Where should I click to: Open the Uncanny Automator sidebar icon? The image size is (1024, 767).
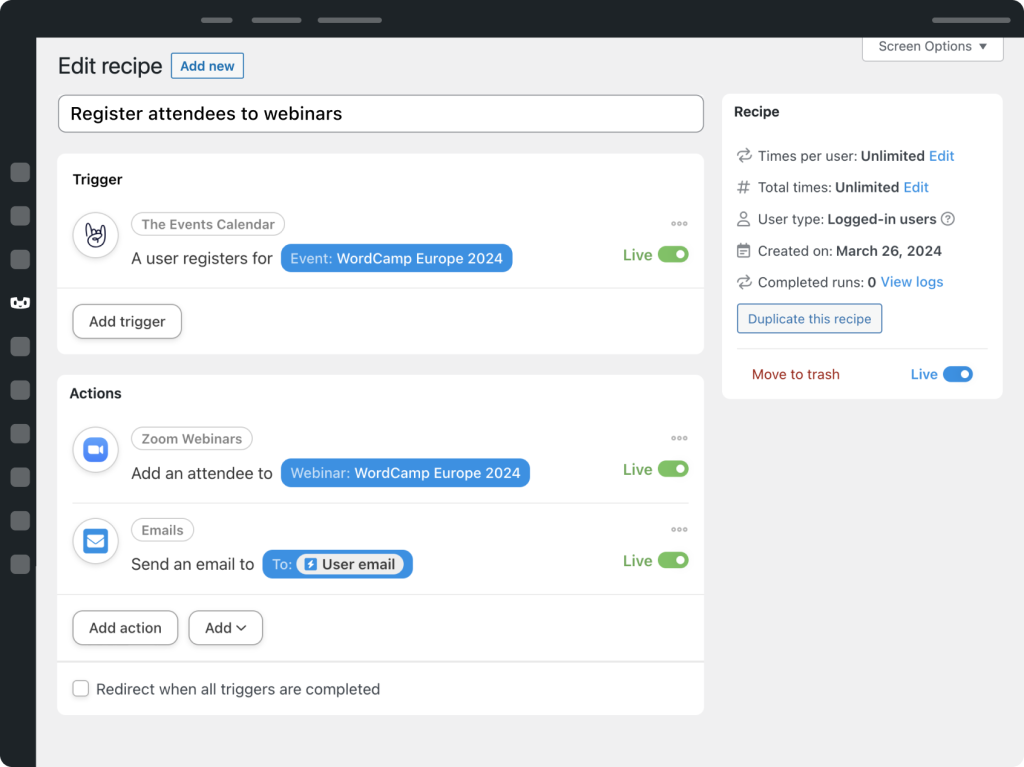tap(19, 302)
